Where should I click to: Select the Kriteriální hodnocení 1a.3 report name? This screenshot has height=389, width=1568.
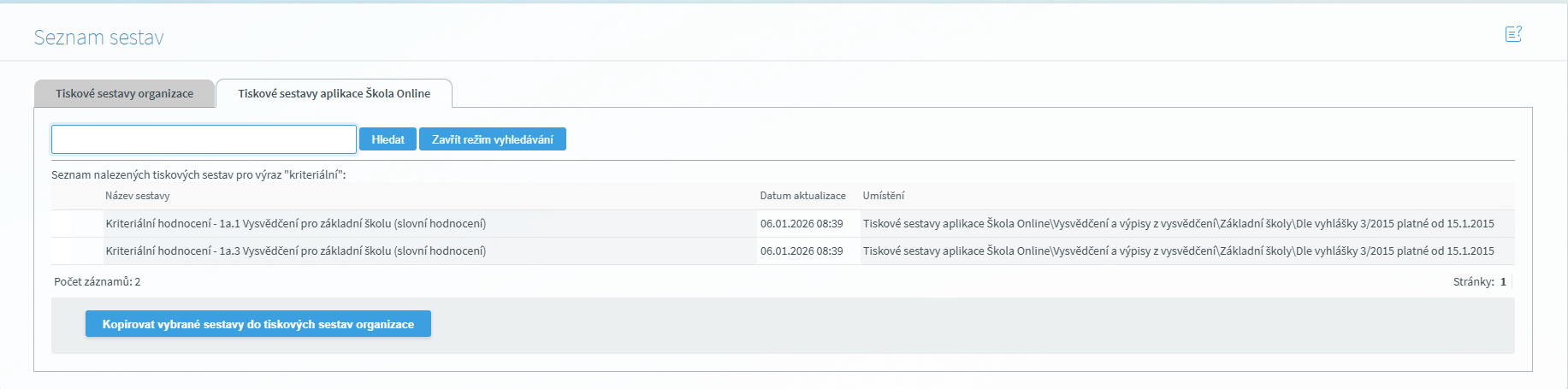(295, 251)
